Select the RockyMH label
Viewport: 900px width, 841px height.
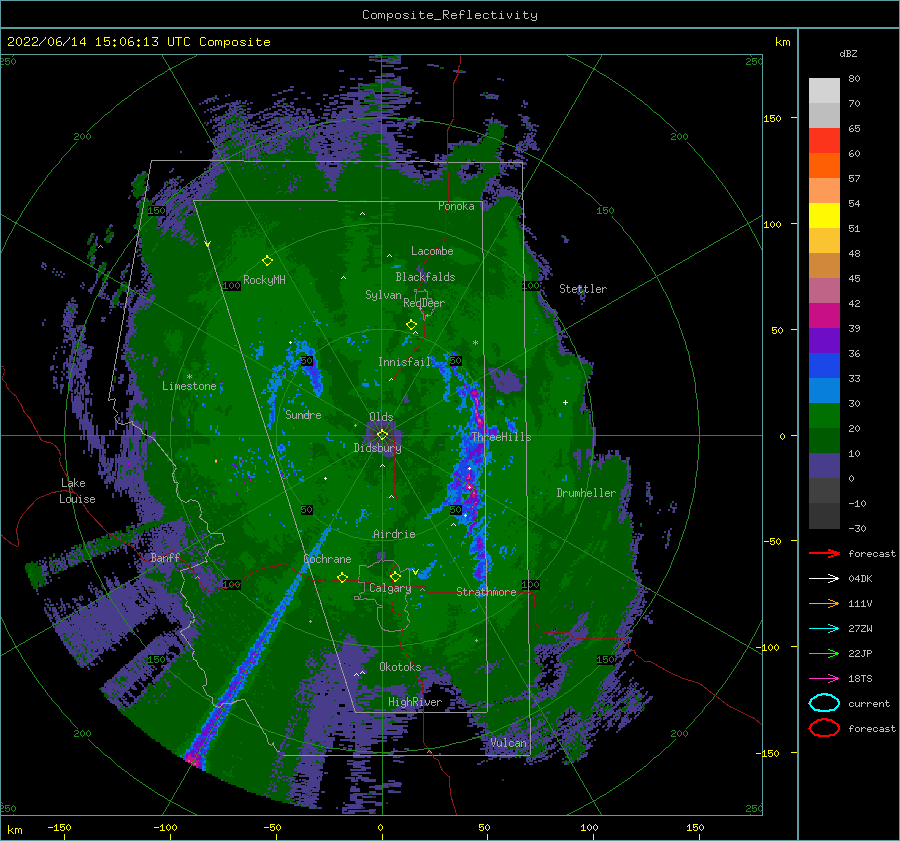264,280
